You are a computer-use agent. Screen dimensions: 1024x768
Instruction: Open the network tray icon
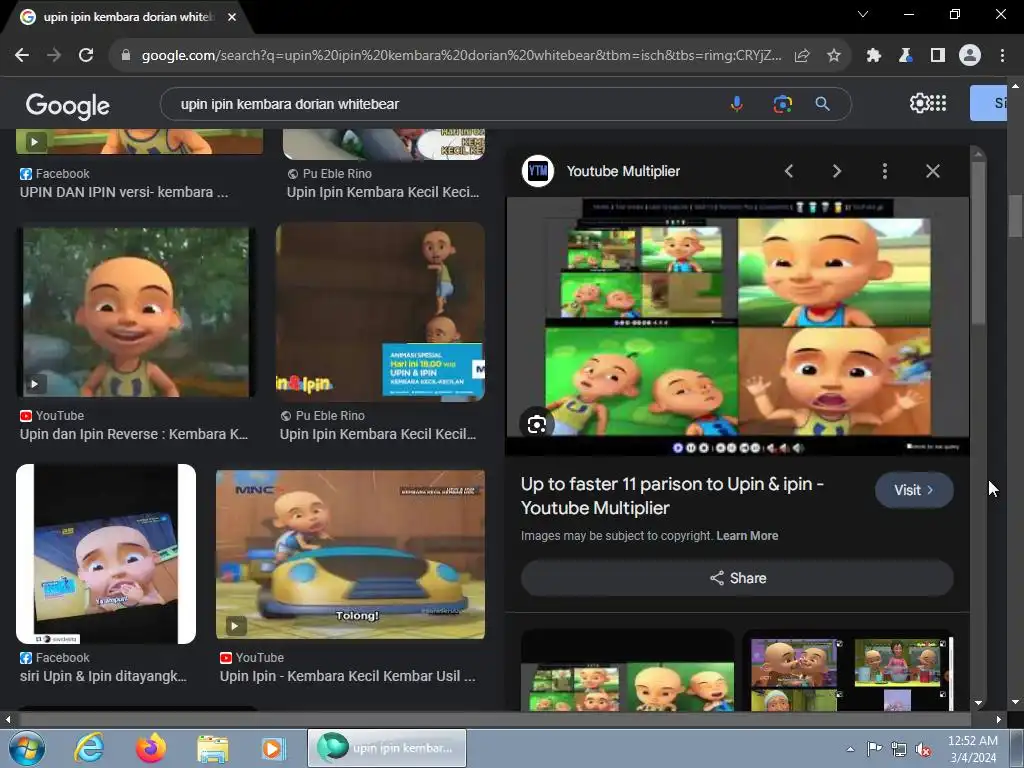click(899, 749)
